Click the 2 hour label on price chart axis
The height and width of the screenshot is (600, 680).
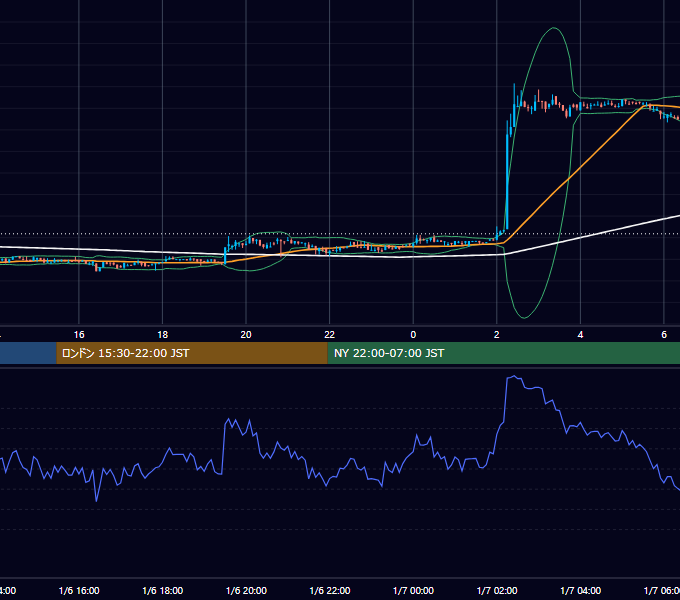click(x=497, y=335)
